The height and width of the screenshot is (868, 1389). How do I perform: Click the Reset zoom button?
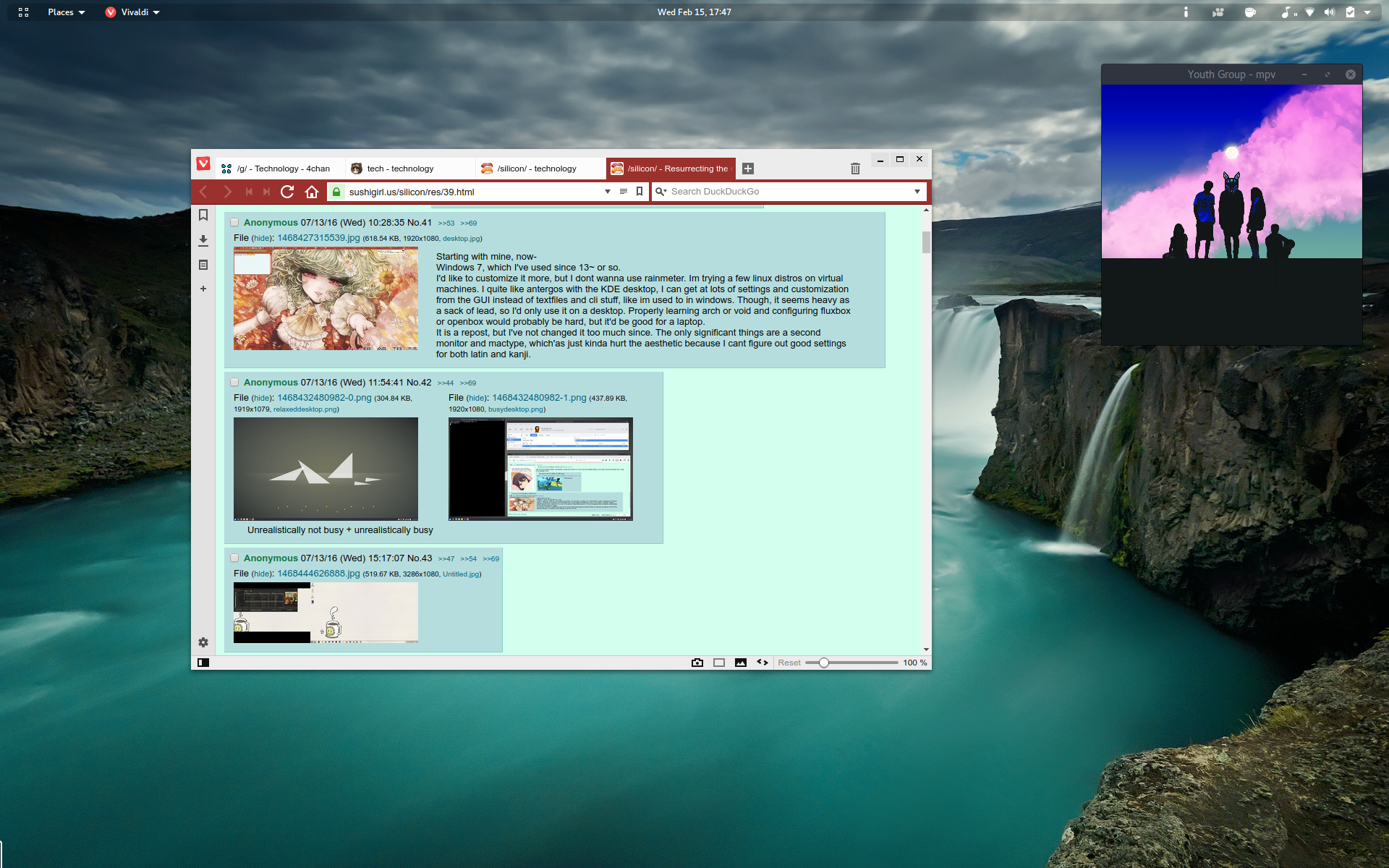(789, 663)
